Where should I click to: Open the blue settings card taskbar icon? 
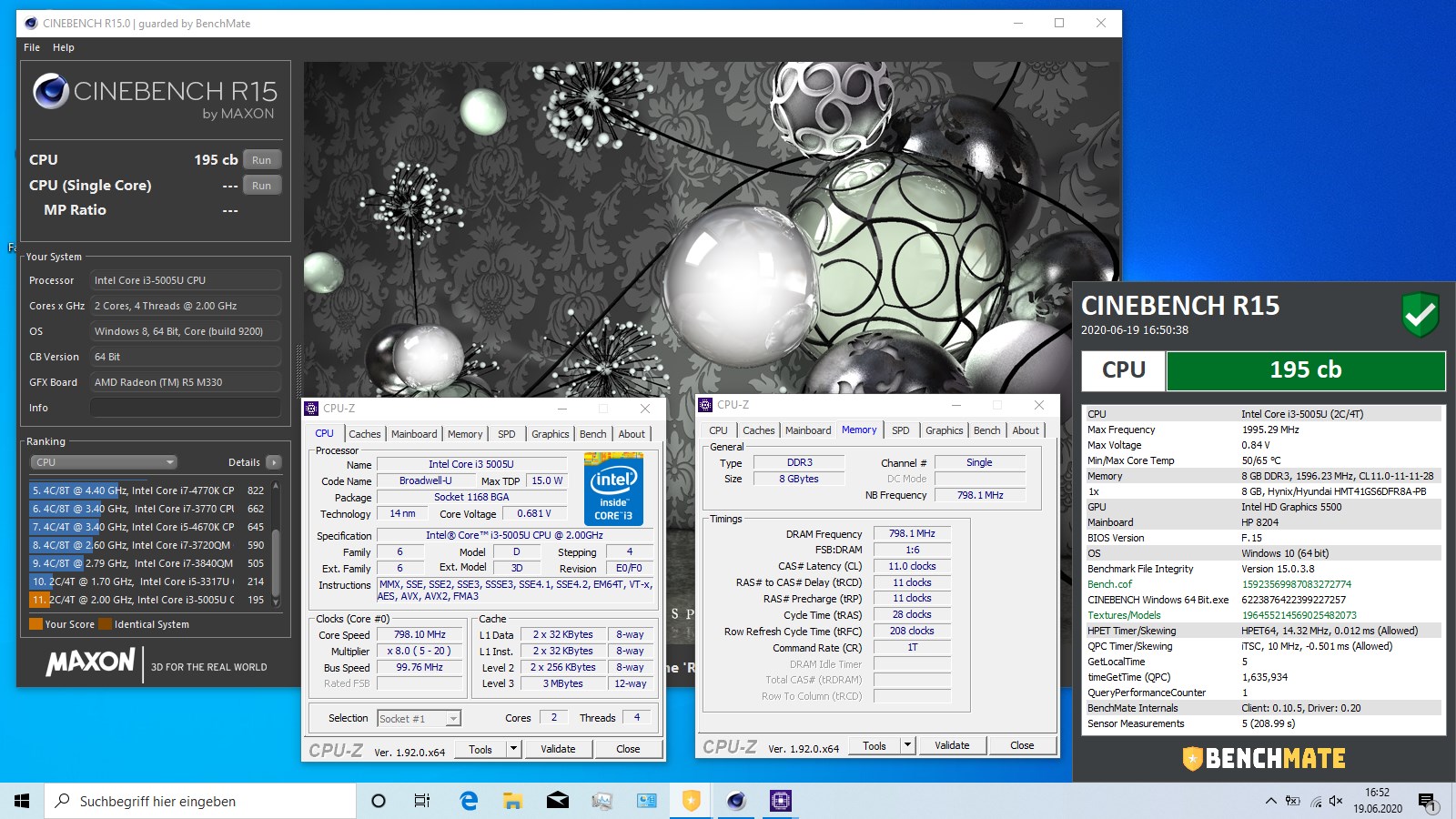pyautogui.click(x=646, y=801)
